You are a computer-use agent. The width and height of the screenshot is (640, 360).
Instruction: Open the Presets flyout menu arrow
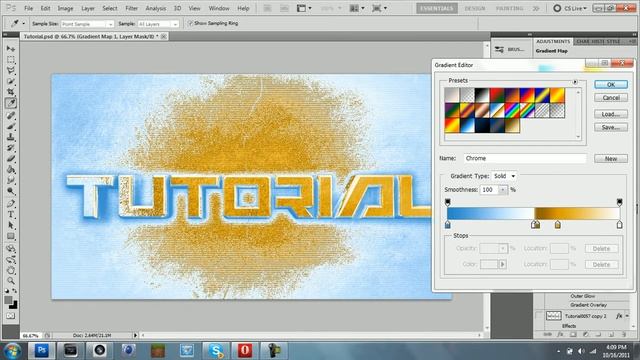point(575,82)
